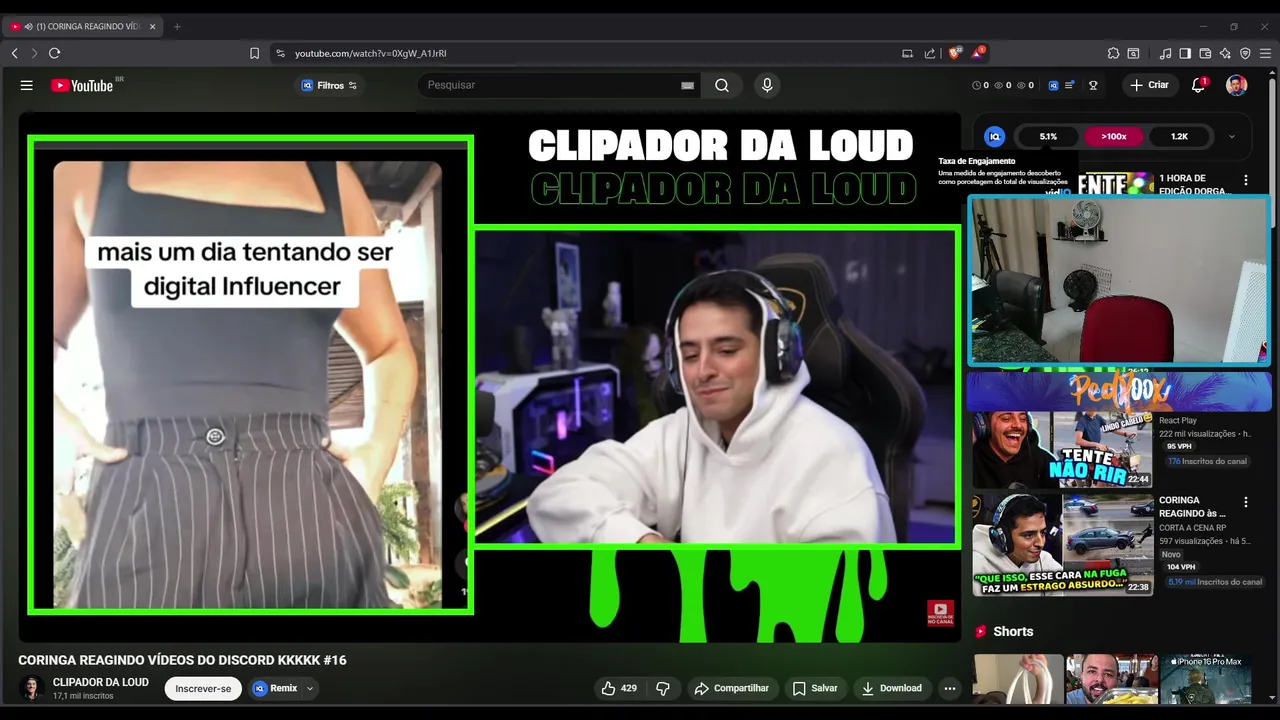Click Salvar to save video
This screenshot has height=720, width=1280.
tap(815, 688)
